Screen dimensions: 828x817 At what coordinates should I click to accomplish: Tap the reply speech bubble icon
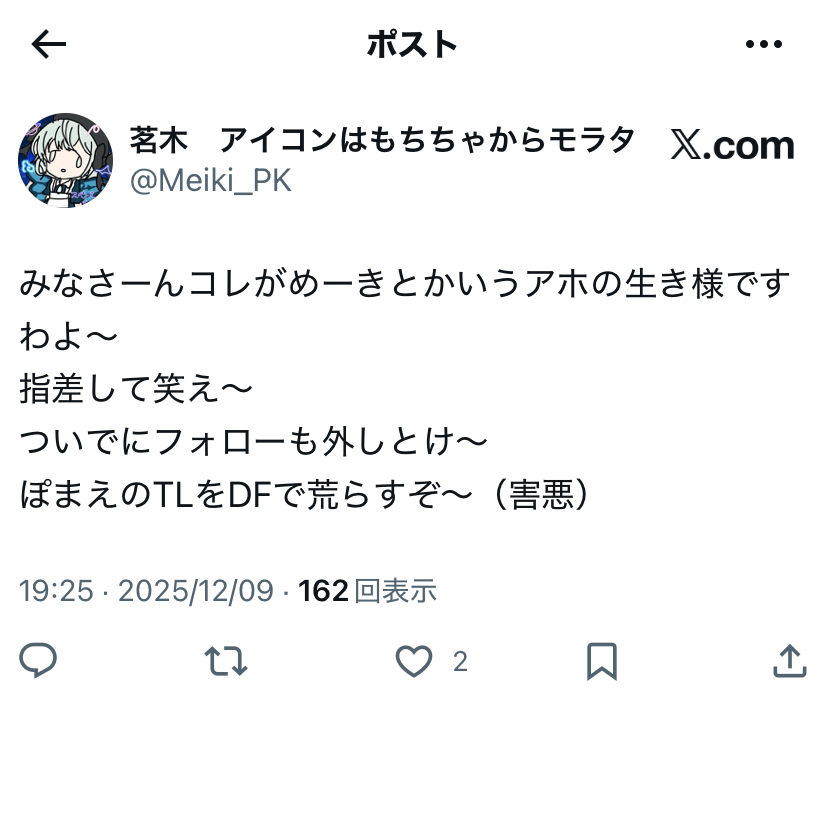tap(38, 660)
